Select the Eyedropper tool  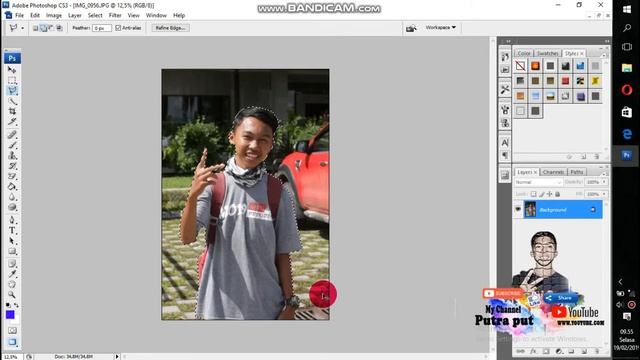click(12, 274)
